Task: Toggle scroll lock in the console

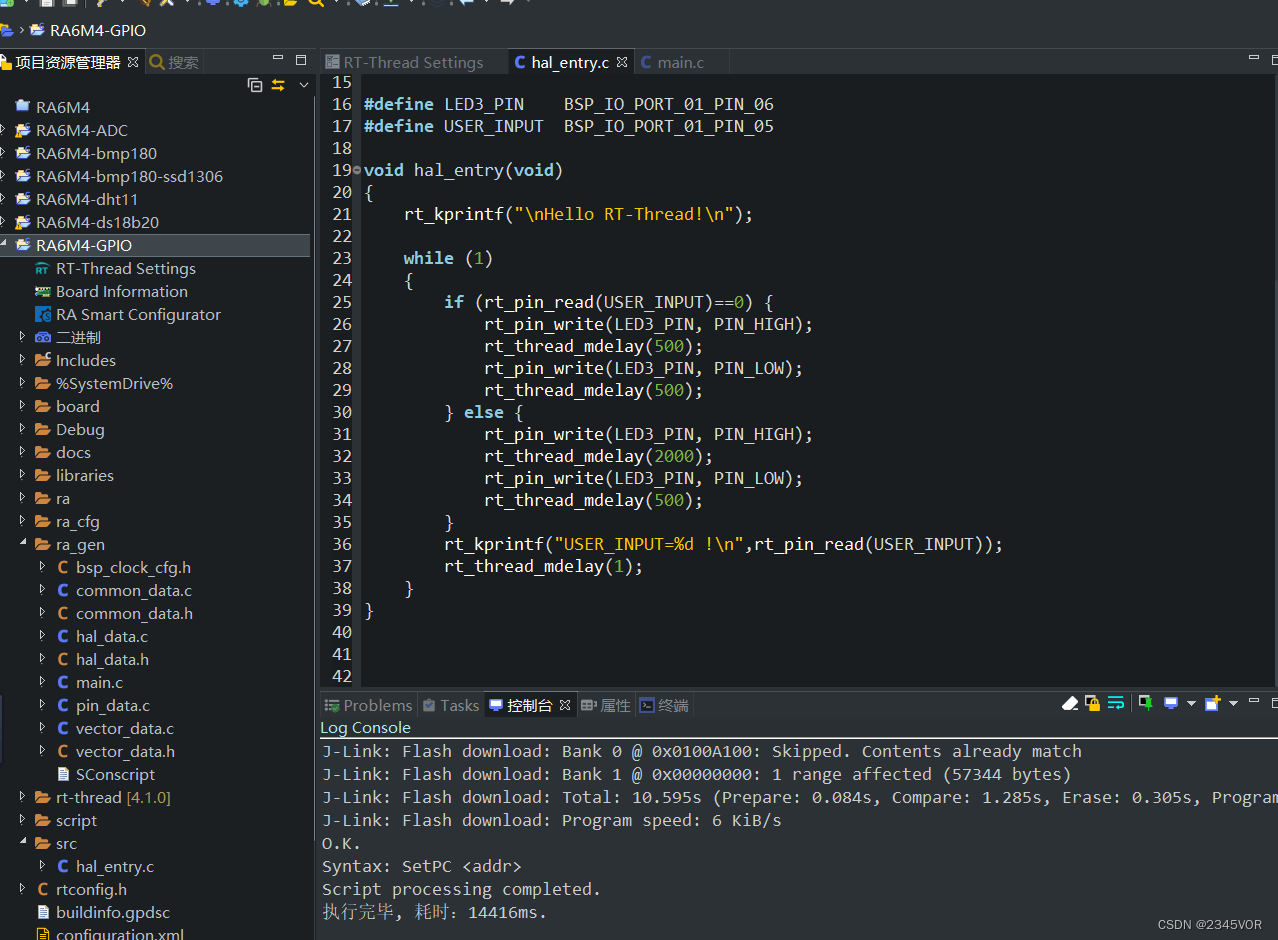Action: pos(1092,704)
